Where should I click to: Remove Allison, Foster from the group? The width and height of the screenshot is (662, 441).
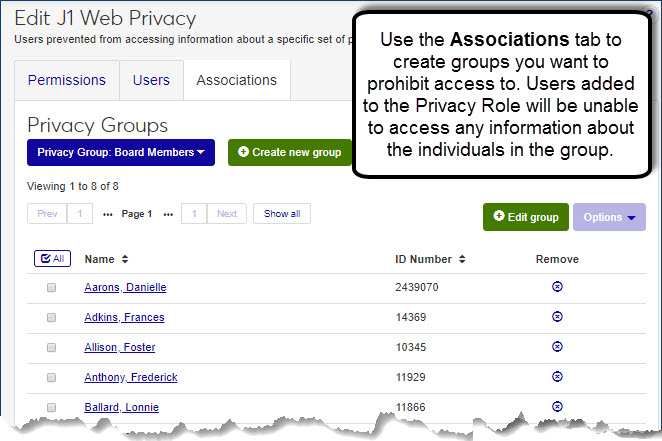click(557, 347)
